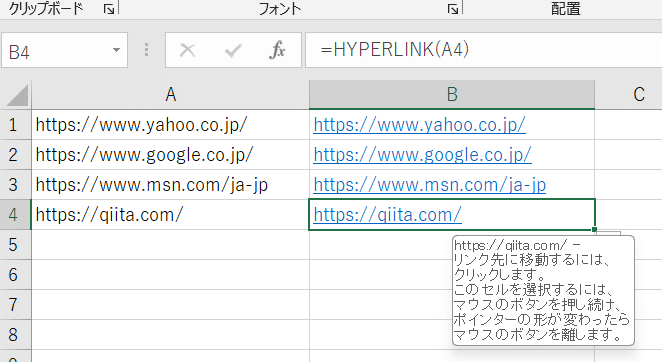Select cell A2 with google.co.jp text
This screenshot has height=362, width=662.
pyautogui.click(x=171, y=155)
